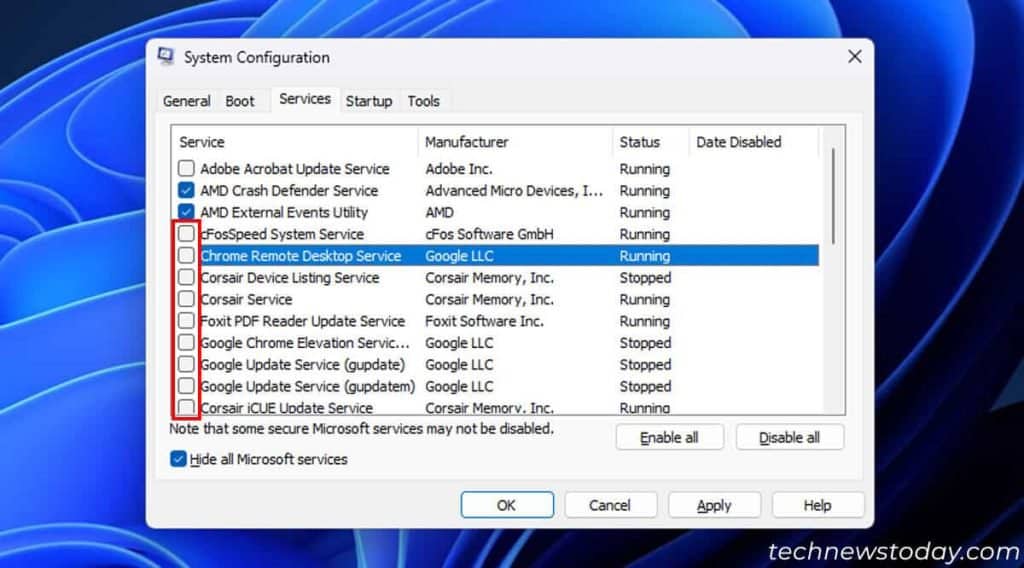Select the Services tab
The image size is (1024, 568).
(305, 99)
